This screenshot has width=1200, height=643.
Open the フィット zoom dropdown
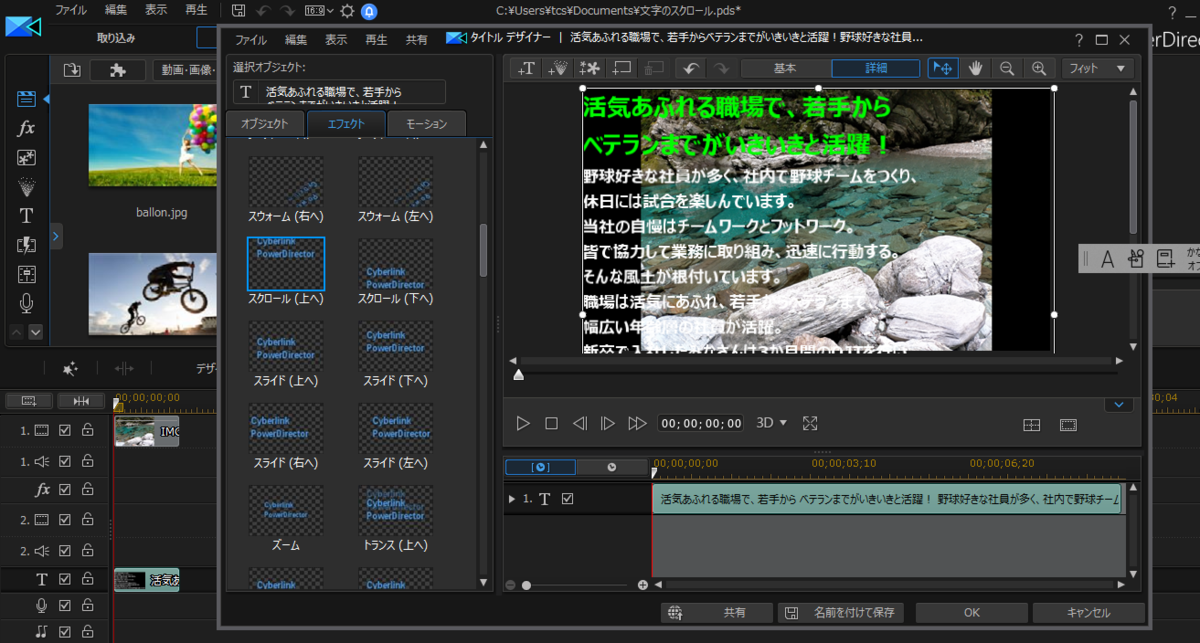[1097, 68]
